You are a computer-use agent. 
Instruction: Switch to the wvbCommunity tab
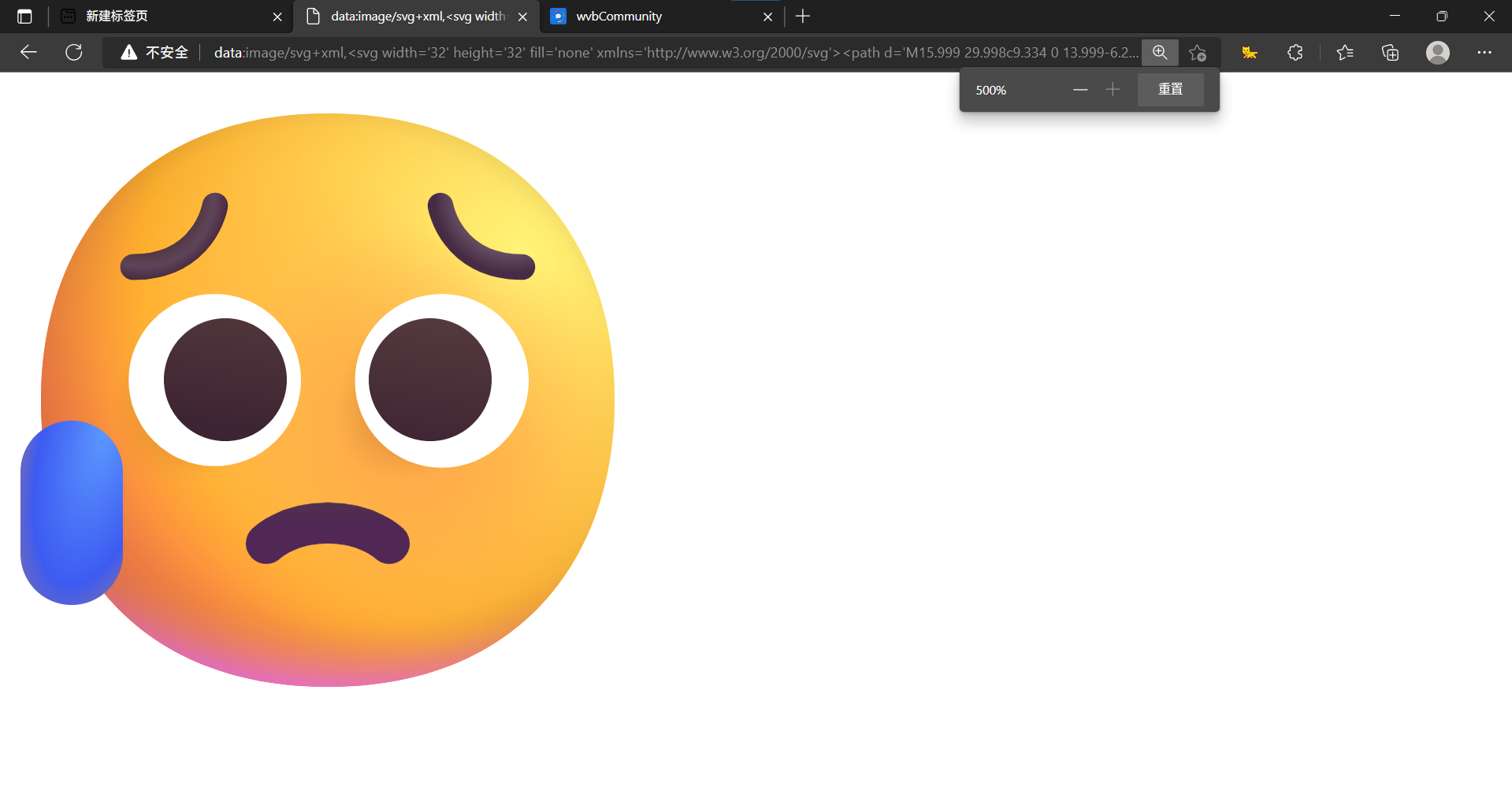[662, 17]
